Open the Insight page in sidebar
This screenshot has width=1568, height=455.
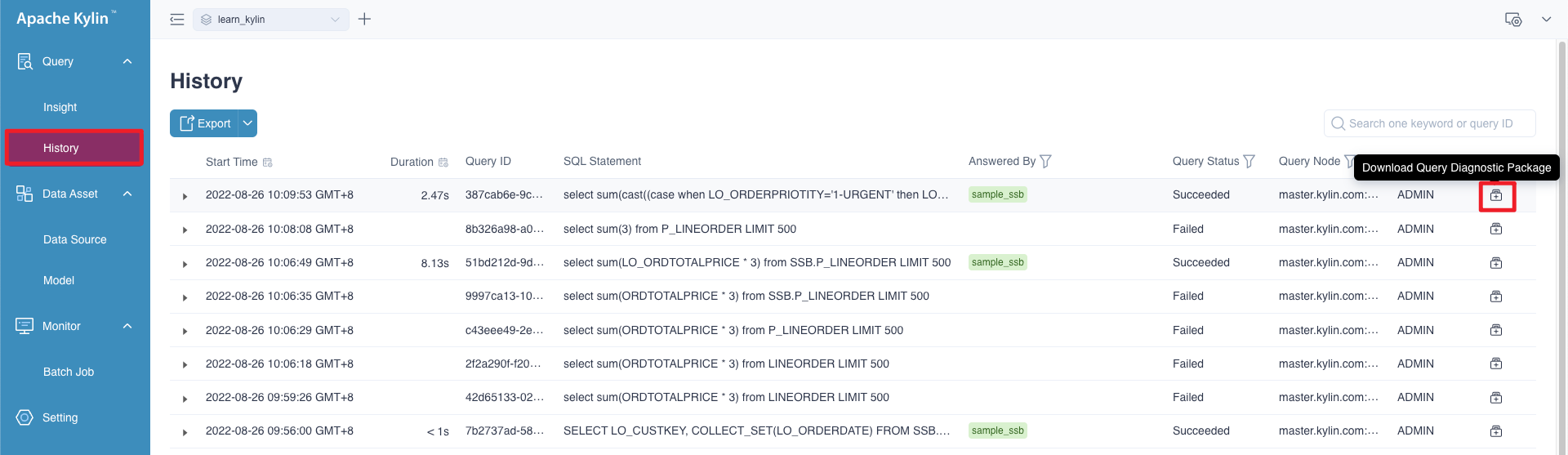click(x=60, y=107)
